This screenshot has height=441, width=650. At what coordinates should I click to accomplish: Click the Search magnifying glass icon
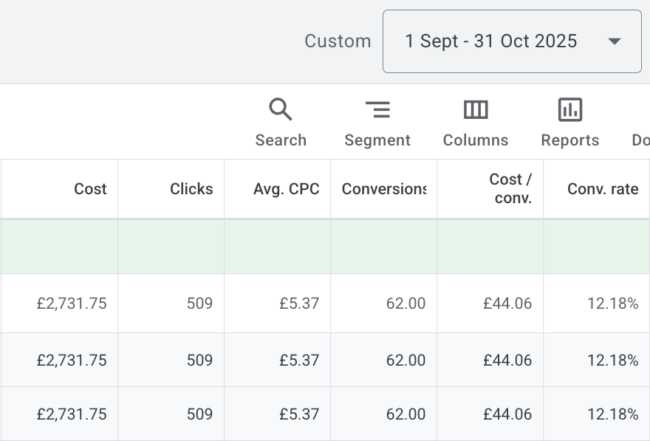coord(280,110)
